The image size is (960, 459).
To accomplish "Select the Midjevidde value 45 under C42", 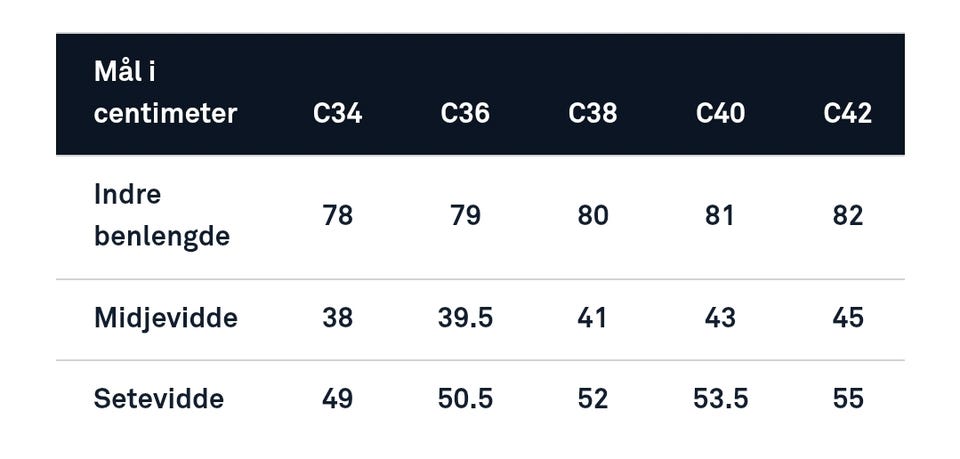I will pyautogui.click(x=847, y=318).
